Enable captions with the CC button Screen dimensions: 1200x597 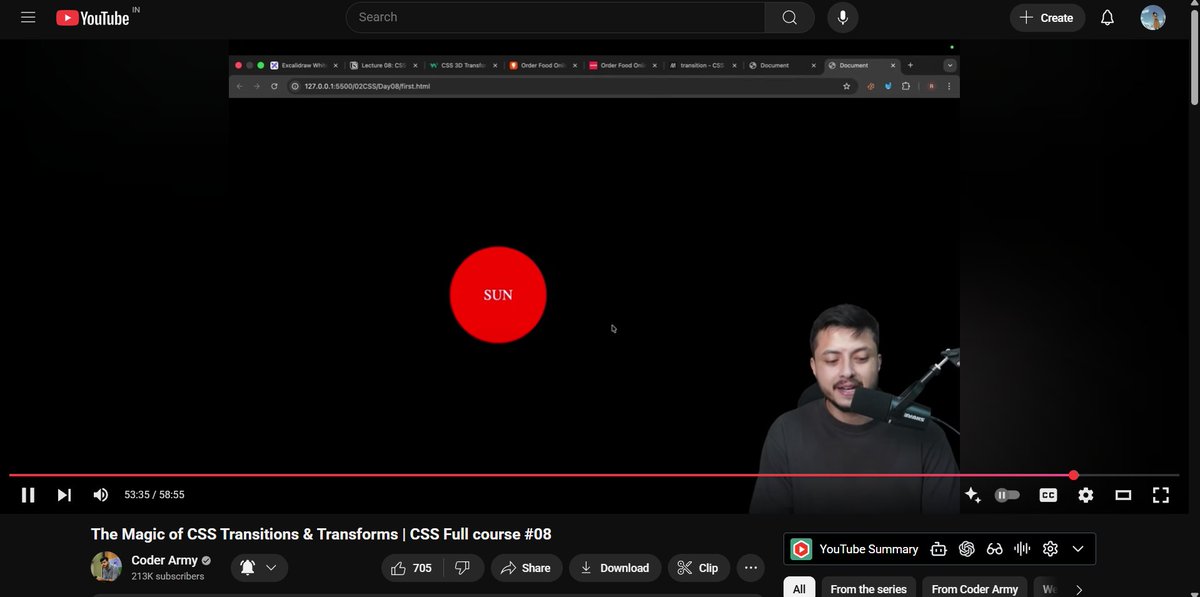tap(1048, 494)
